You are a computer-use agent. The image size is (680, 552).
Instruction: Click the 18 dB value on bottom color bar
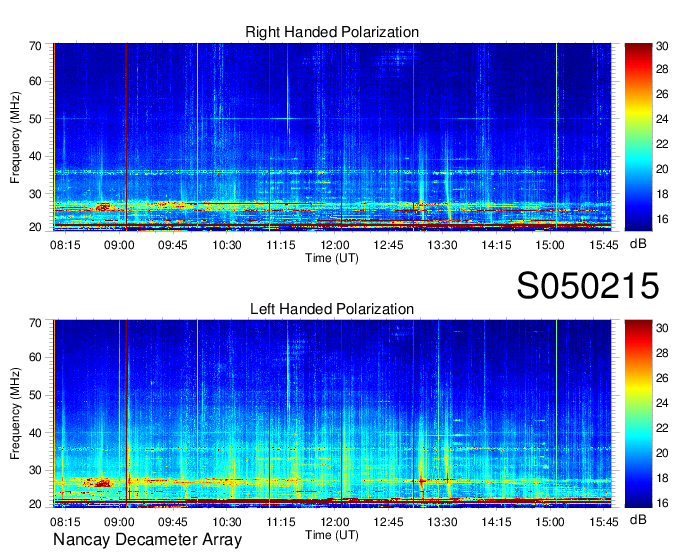[662, 478]
